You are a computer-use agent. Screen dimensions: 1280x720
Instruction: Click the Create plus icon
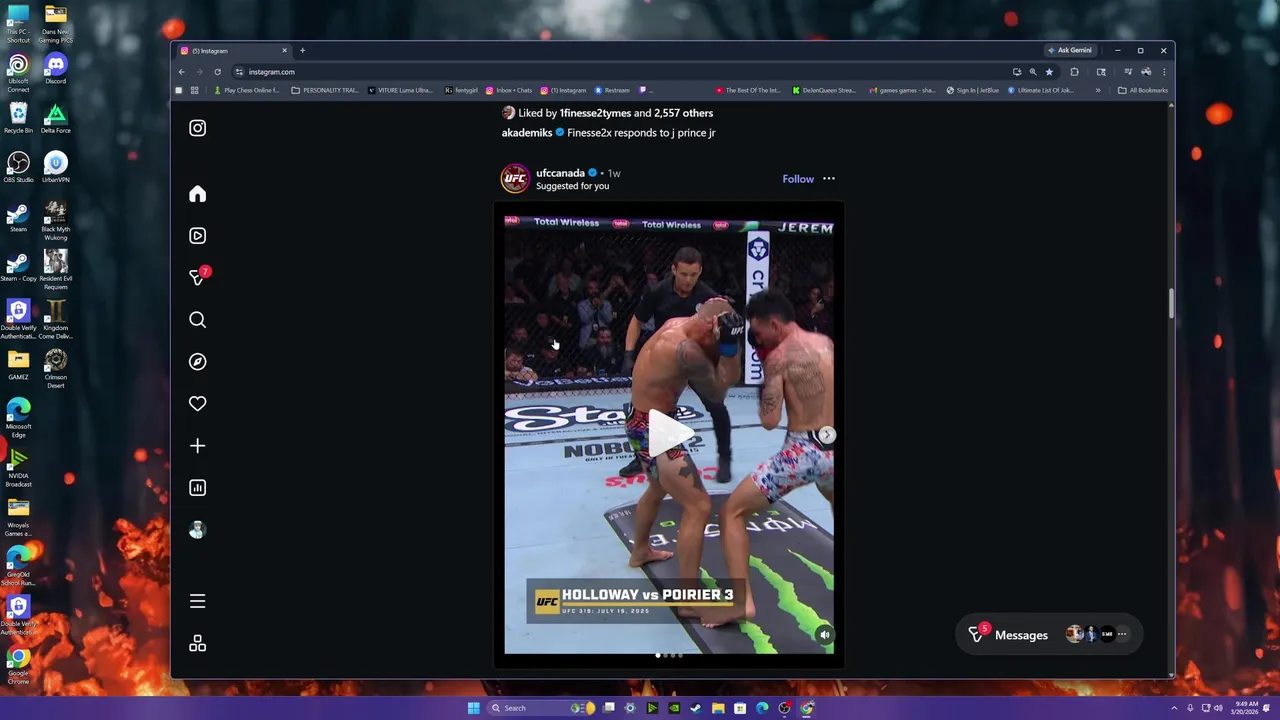[x=197, y=446]
